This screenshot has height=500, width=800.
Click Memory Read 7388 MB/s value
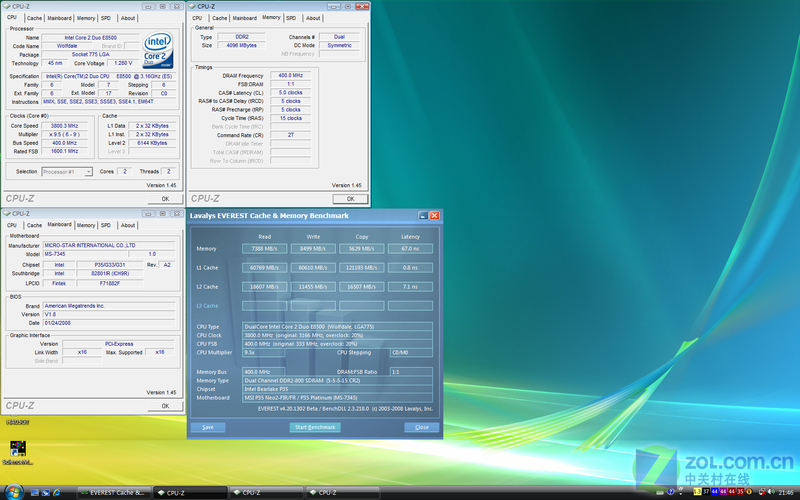coord(264,249)
